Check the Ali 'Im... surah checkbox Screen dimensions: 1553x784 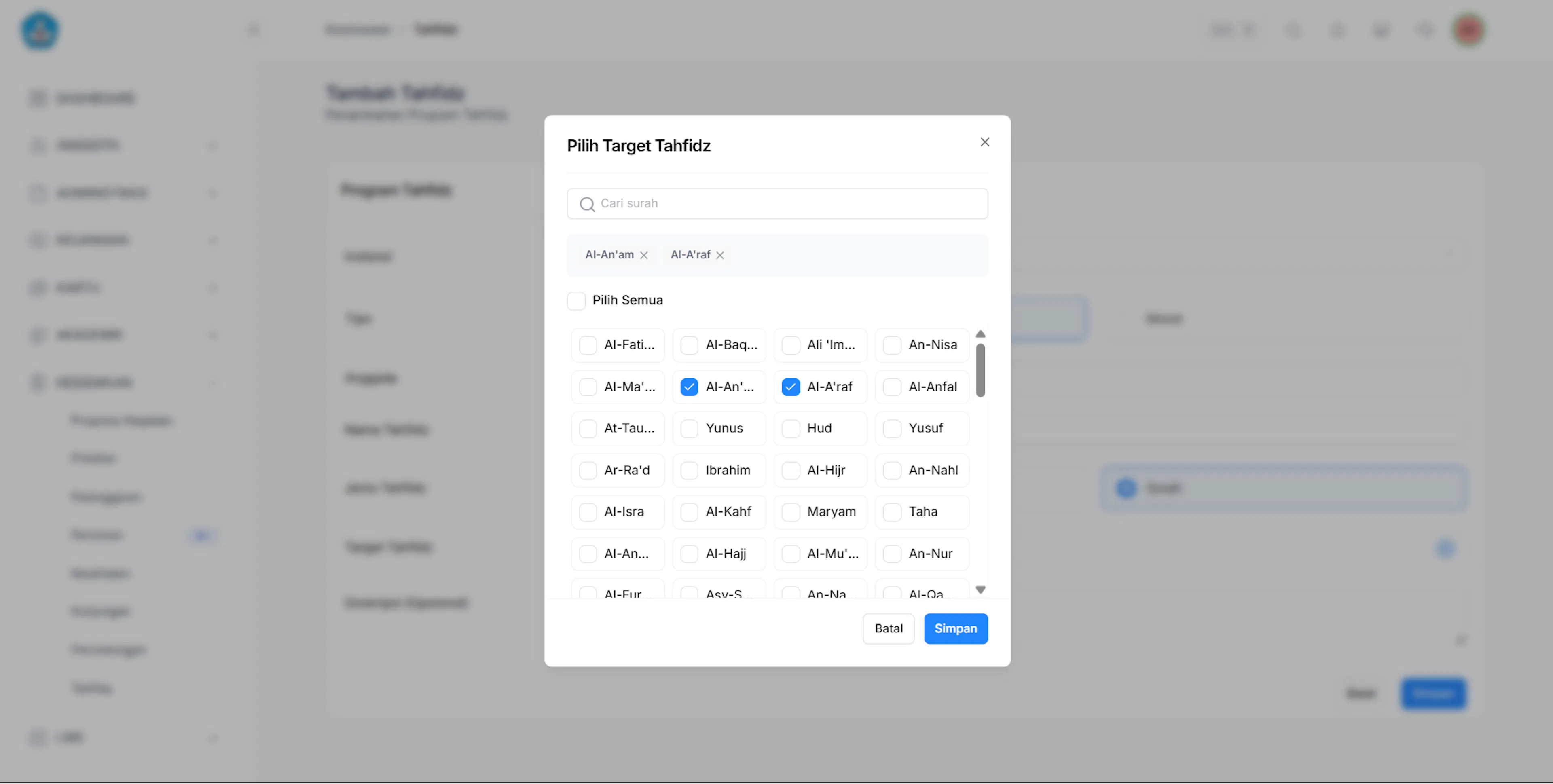pyautogui.click(x=790, y=345)
